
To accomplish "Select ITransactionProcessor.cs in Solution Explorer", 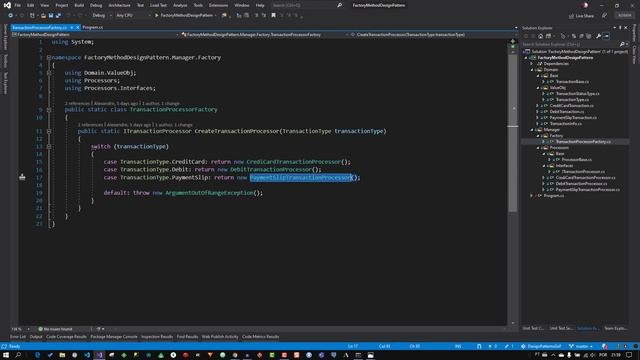I will coord(583,172).
